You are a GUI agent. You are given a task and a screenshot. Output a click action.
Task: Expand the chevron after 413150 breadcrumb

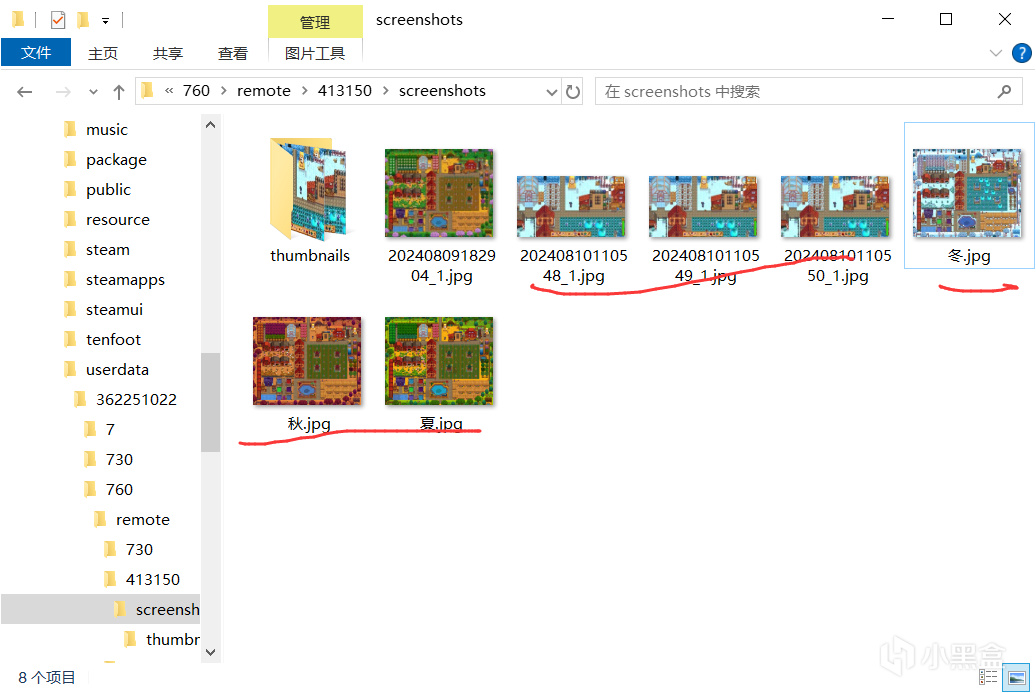[x=386, y=91]
